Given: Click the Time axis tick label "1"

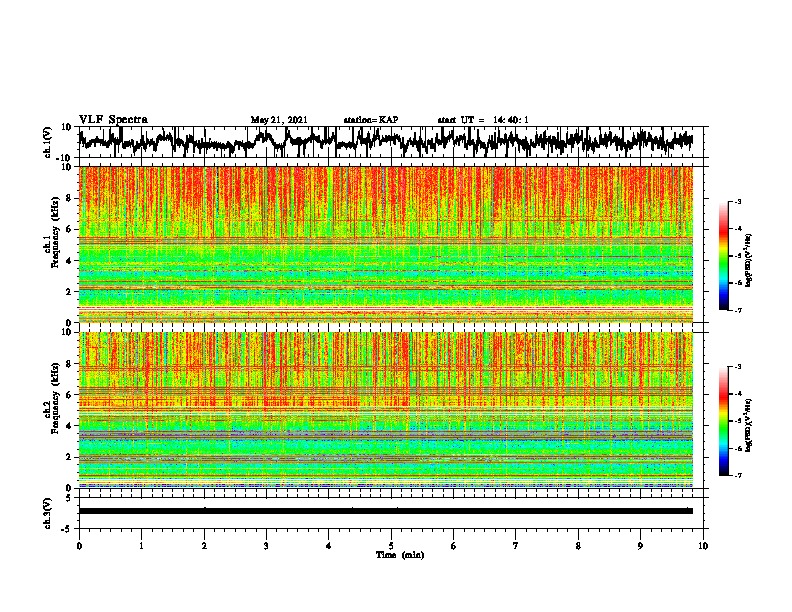Looking at the screenshot, I should pos(141,546).
